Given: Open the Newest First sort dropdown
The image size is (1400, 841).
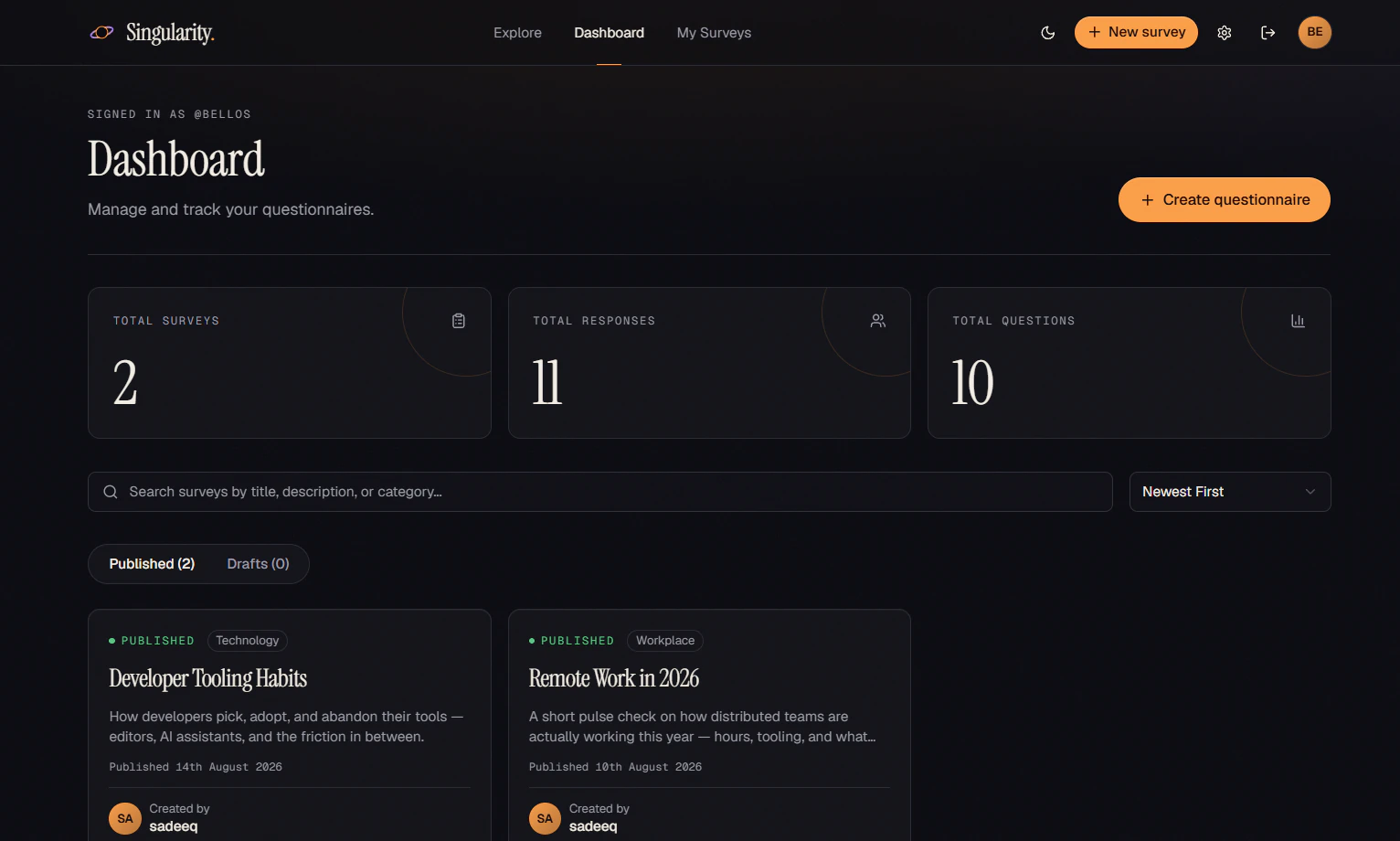Looking at the screenshot, I should coord(1230,492).
